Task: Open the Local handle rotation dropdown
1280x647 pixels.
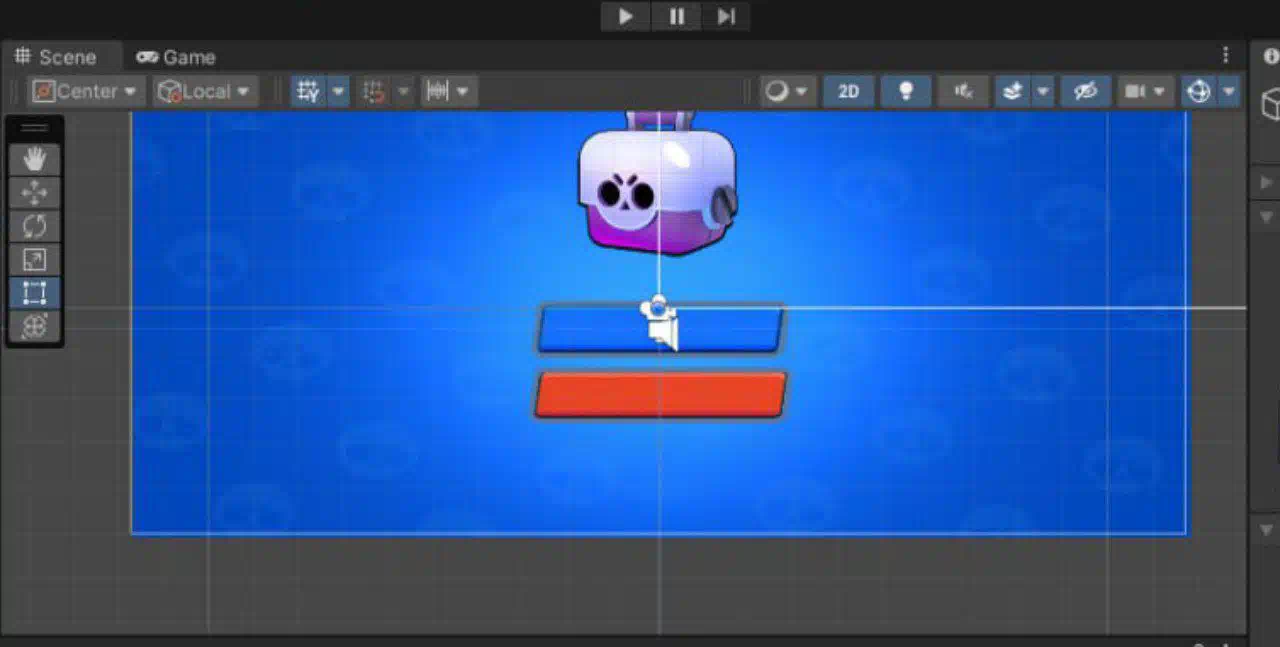Action: 206,91
